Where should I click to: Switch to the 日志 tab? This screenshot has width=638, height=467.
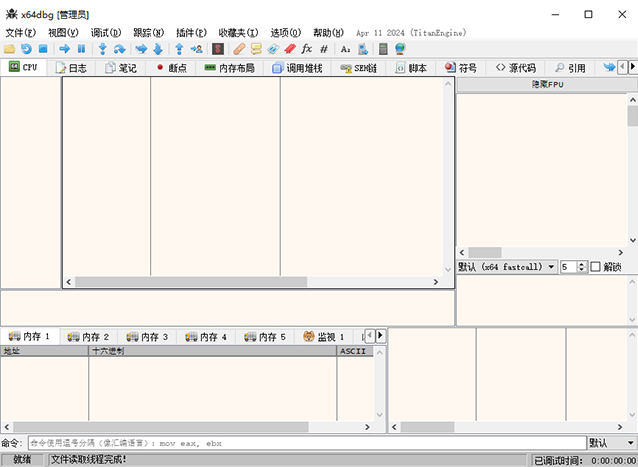[x=71, y=68]
